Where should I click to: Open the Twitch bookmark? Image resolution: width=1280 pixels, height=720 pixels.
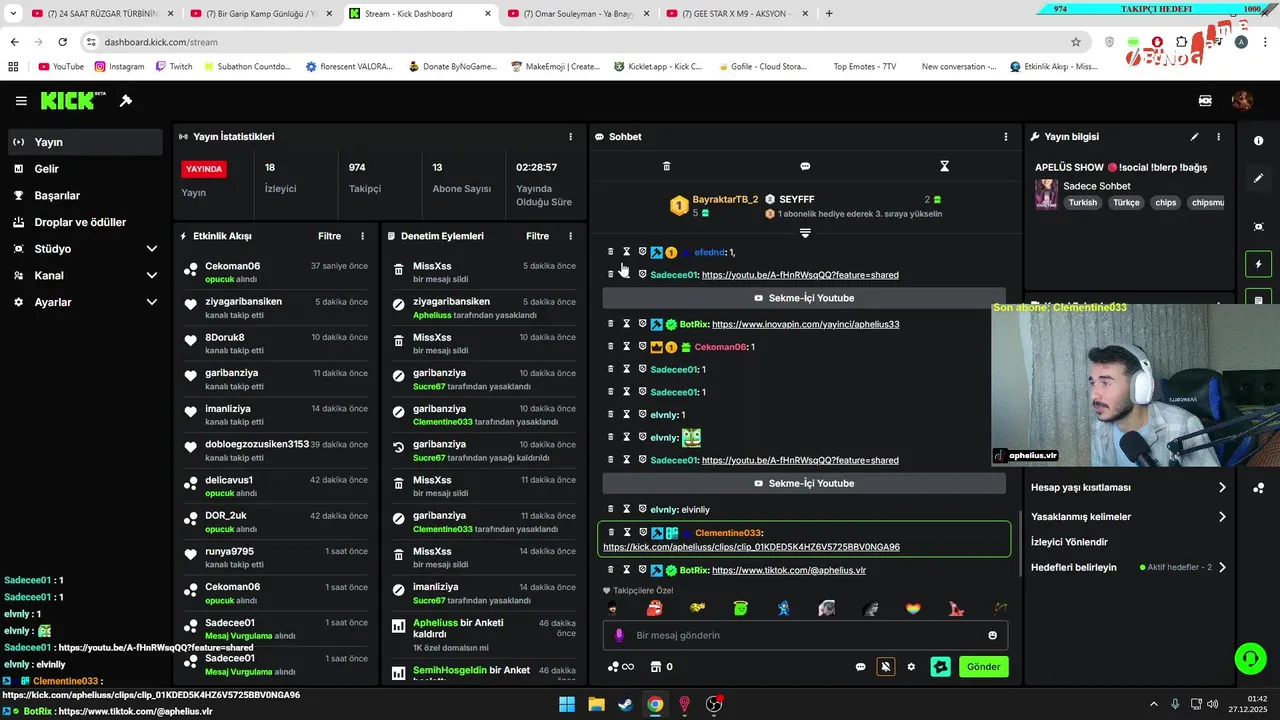[174, 67]
